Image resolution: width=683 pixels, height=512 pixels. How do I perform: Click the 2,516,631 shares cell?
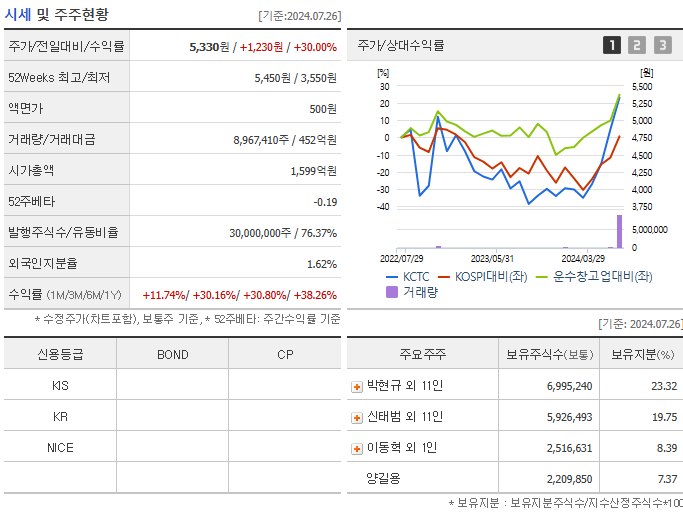569,448
